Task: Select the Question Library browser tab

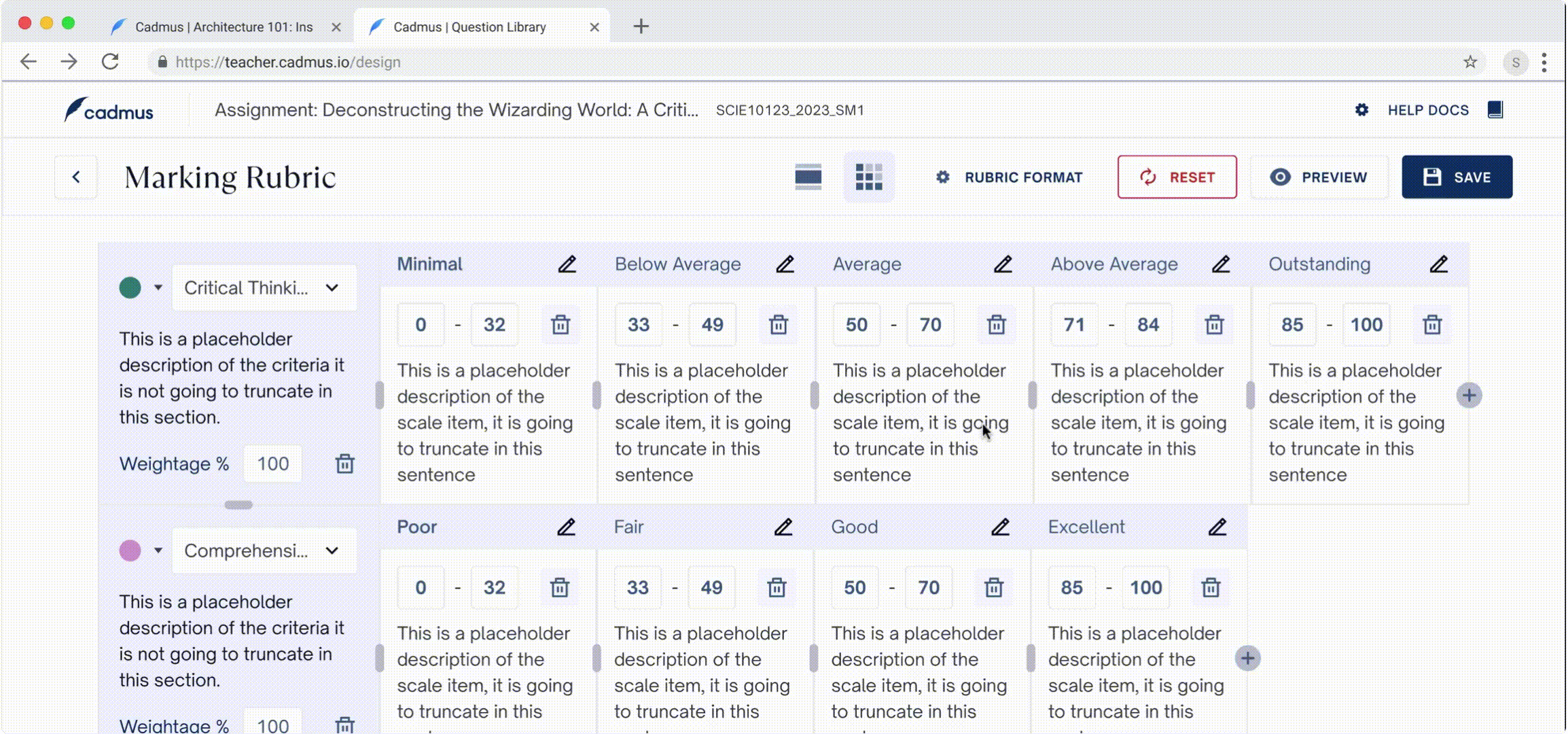Action: (469, 27)
